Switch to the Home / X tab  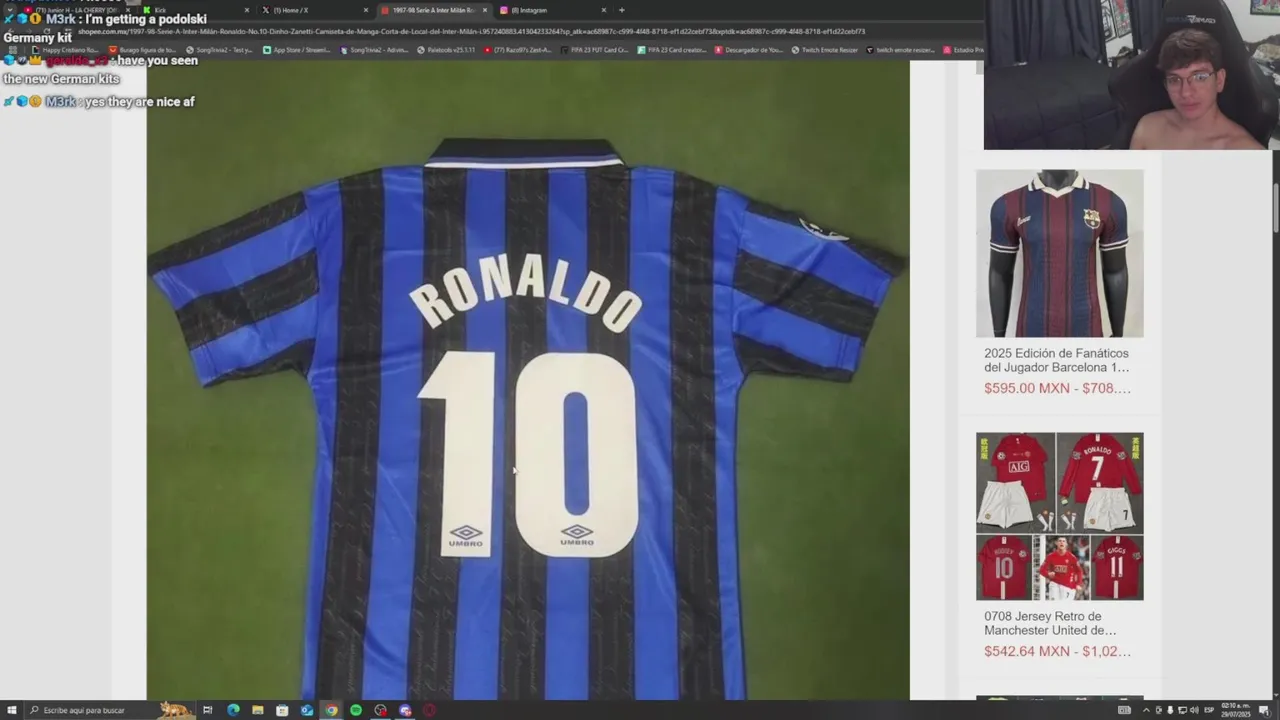(x=314, y=10)
